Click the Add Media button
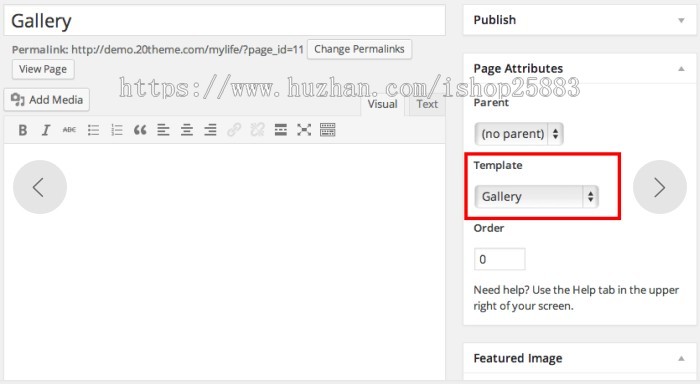The width and height of the screenshot is (700, 384). [47, 100]
